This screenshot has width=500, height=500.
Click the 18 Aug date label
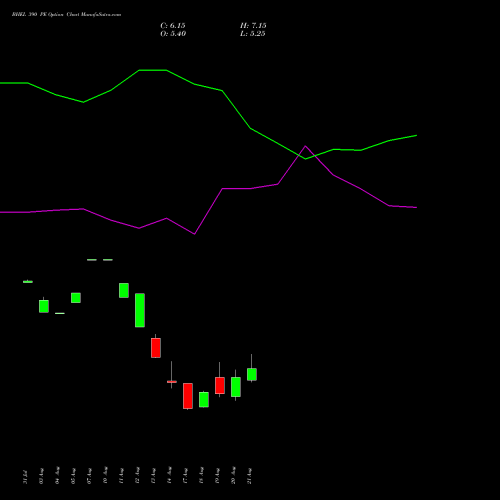pyautogui.click(x=201, y=475)
